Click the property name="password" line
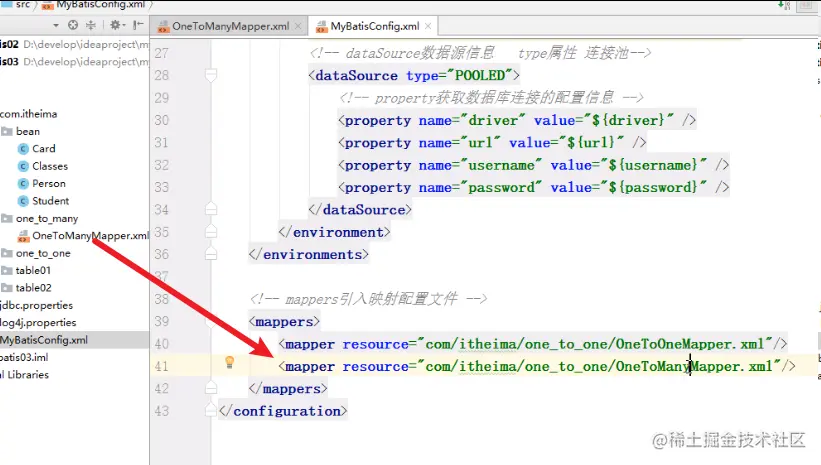The height and width of the screenshot is (465, 821). tap(534, 187)
